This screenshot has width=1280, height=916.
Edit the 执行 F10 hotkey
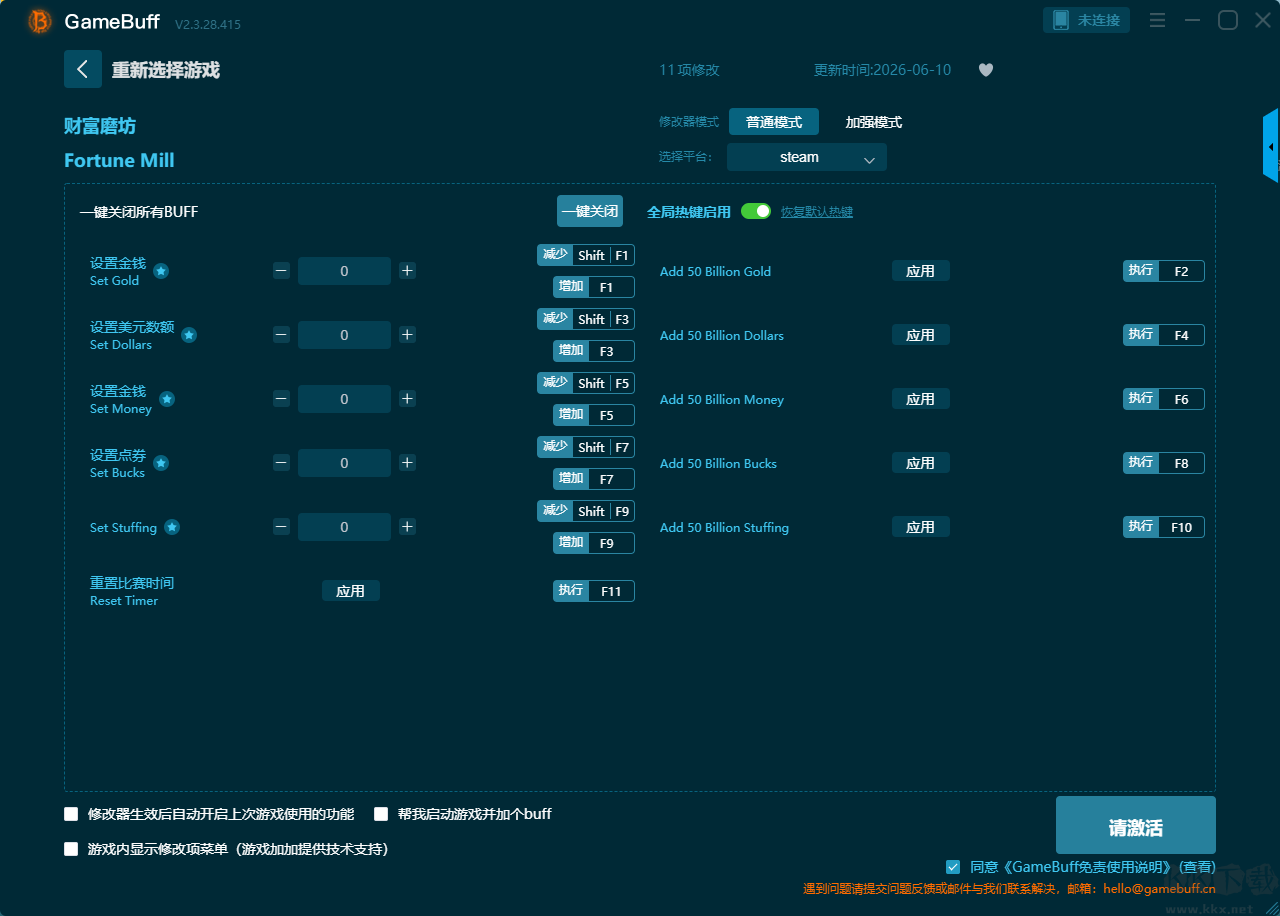(1164, 527)
